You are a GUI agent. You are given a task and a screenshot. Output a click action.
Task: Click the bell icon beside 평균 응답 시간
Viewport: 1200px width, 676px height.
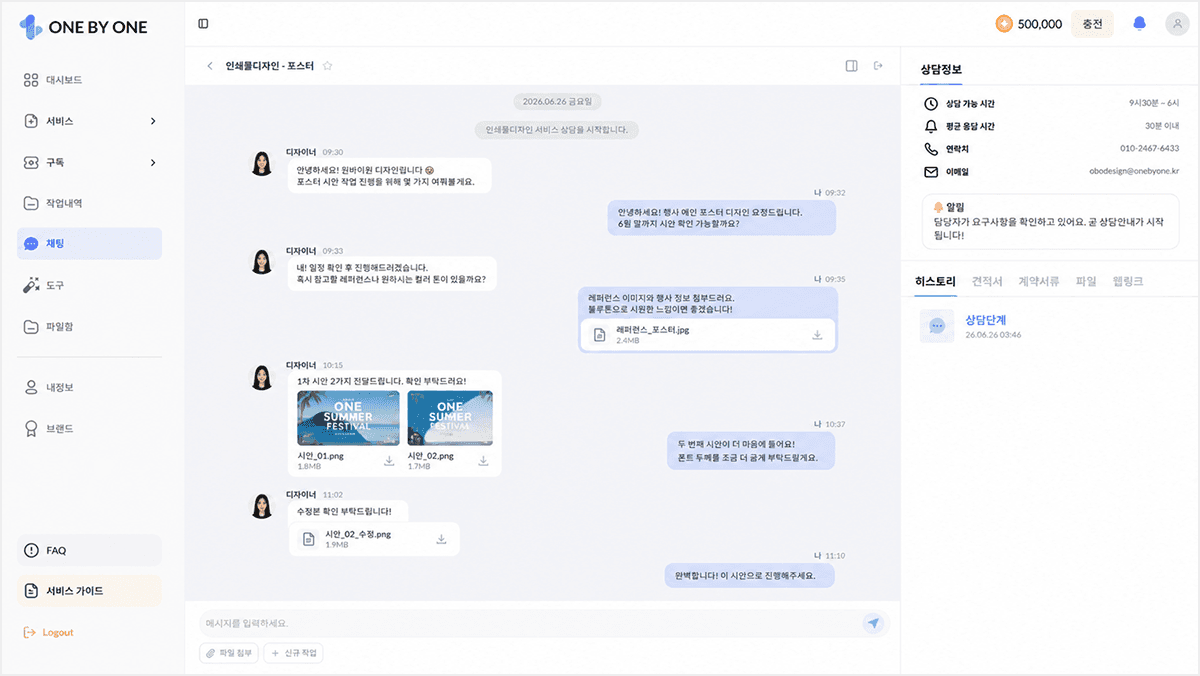pos(931,127)
